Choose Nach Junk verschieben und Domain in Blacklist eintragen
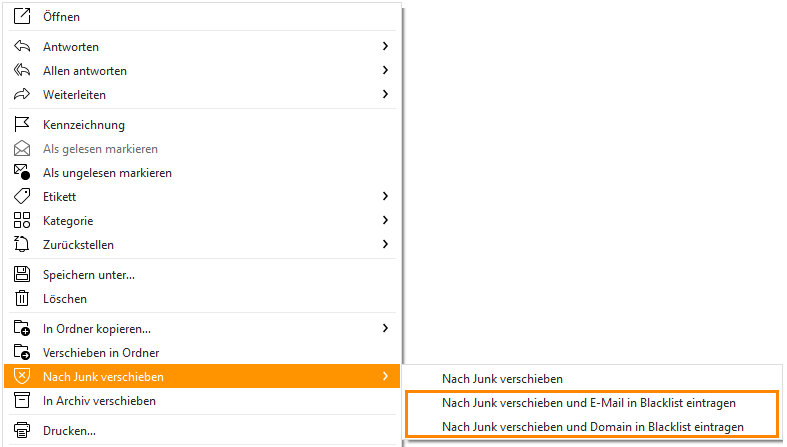This screenshot has width=787, height=447. tap(592, 427)
